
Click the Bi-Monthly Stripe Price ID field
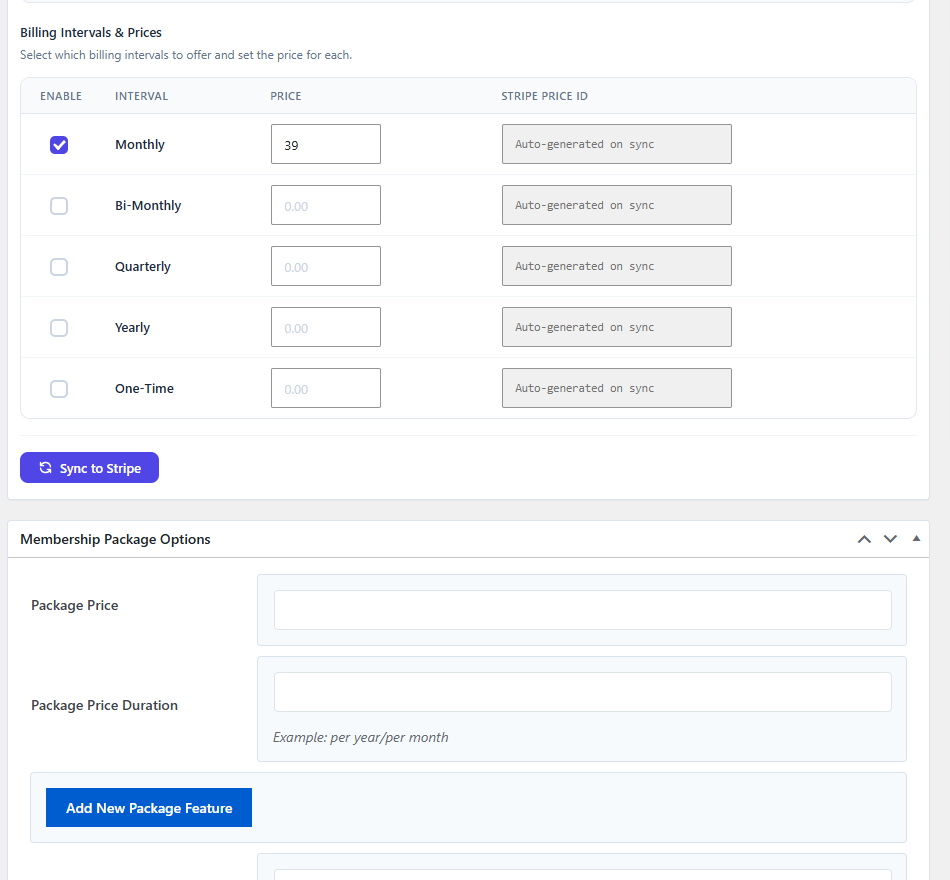tap(617, 205)
